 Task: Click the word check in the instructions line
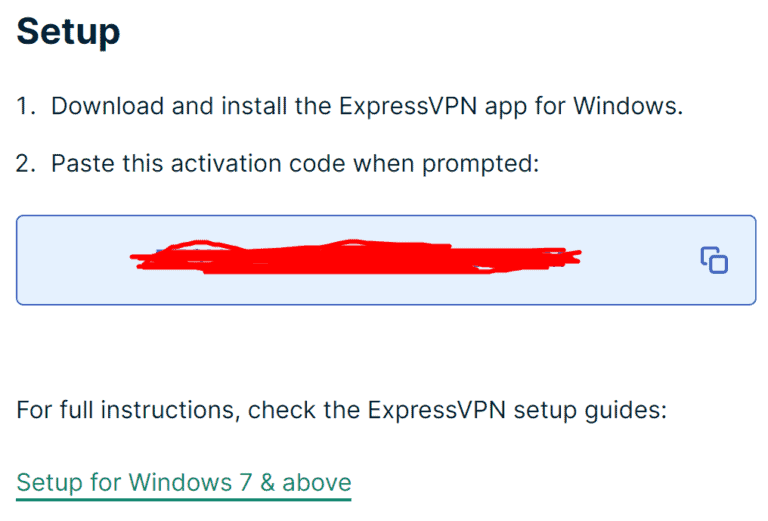click(x=277, y=410)
